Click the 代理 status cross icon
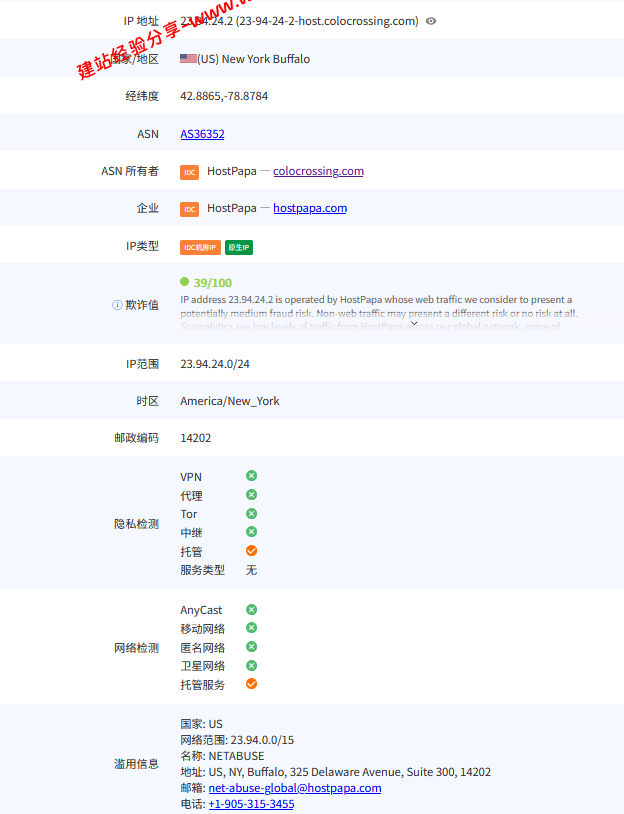This screenshot has width=624, height=814. pos(251,495)
